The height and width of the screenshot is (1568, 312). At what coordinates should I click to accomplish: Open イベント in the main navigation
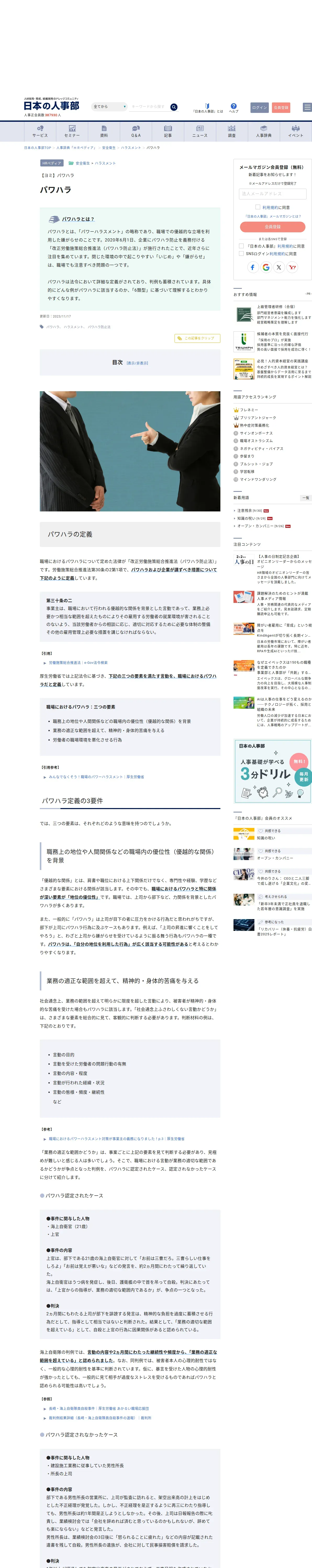(x=296, y=131)
